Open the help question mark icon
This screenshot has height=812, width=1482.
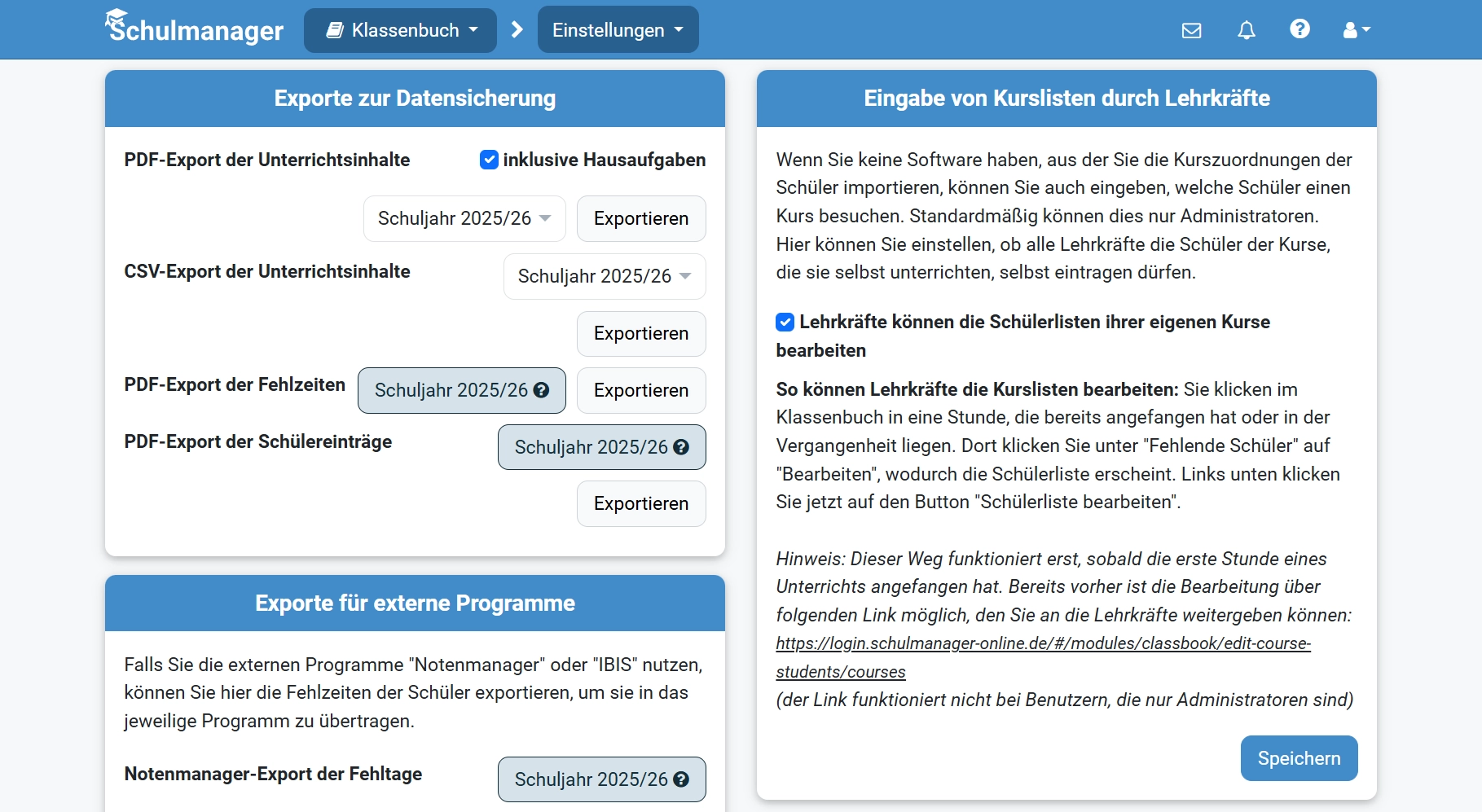(x=1299, y=29)
